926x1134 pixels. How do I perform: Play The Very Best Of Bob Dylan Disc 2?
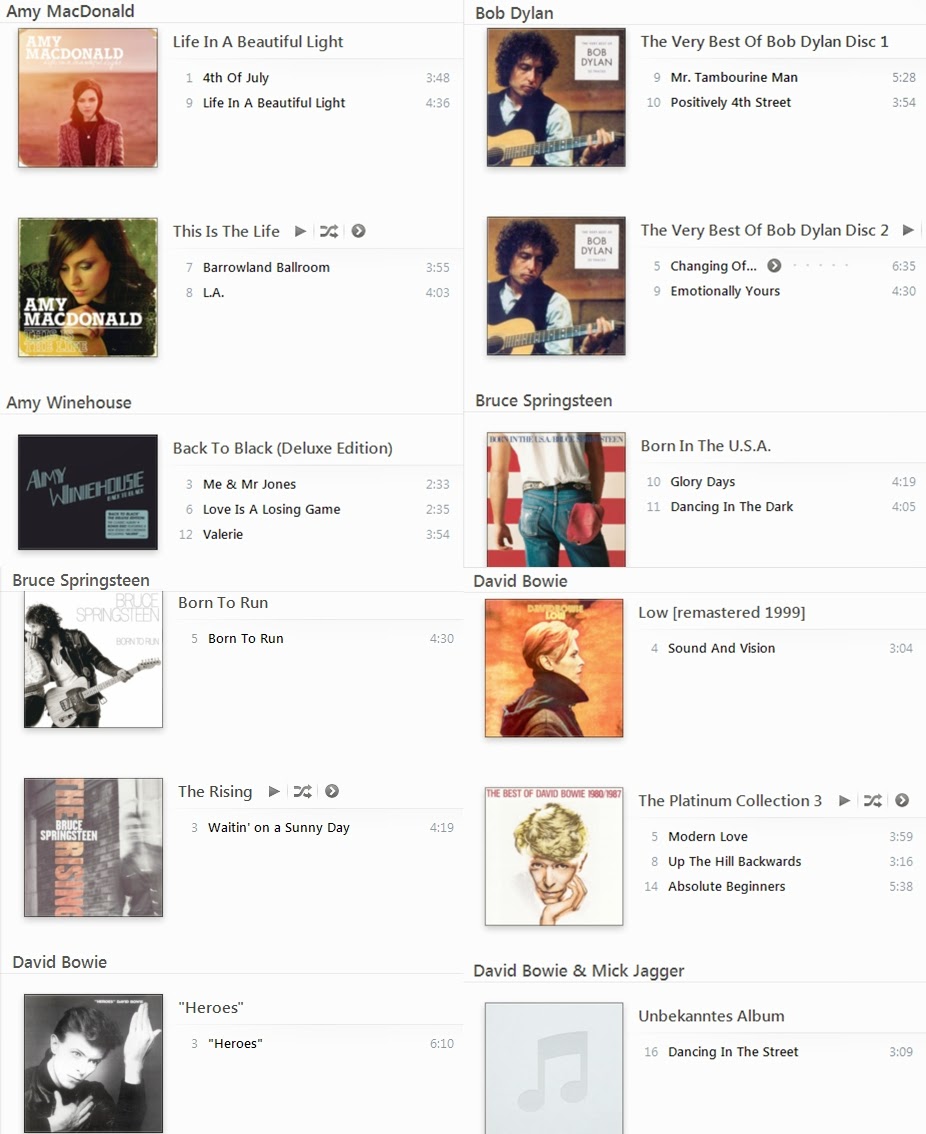click(x=908, y=230)
